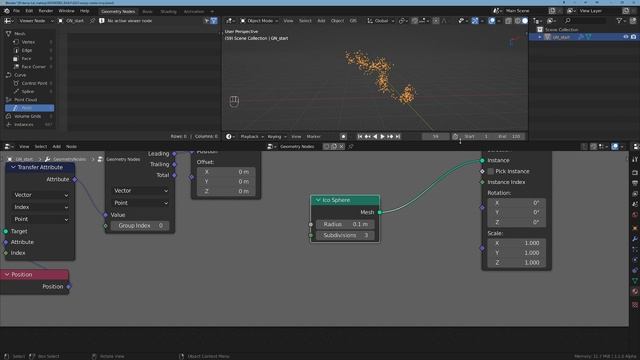Switch to Geometry Nodes workspace tab
The width and height of the screenshot is (640, 360).
tap(118, 11)
